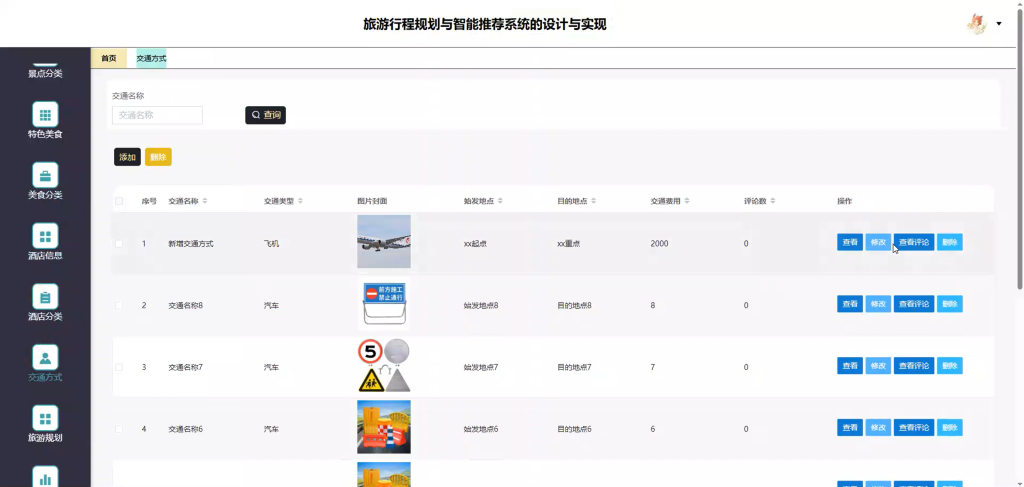
Task: Click 删除 for 新增交通方式 row
Action: click(950, 242)
